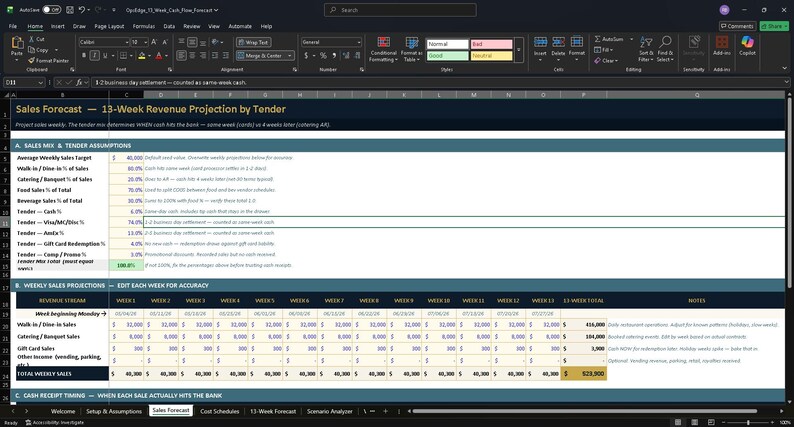Click the Top Align icon
Viewport: 794px width, 427px height.
(181, 42)
